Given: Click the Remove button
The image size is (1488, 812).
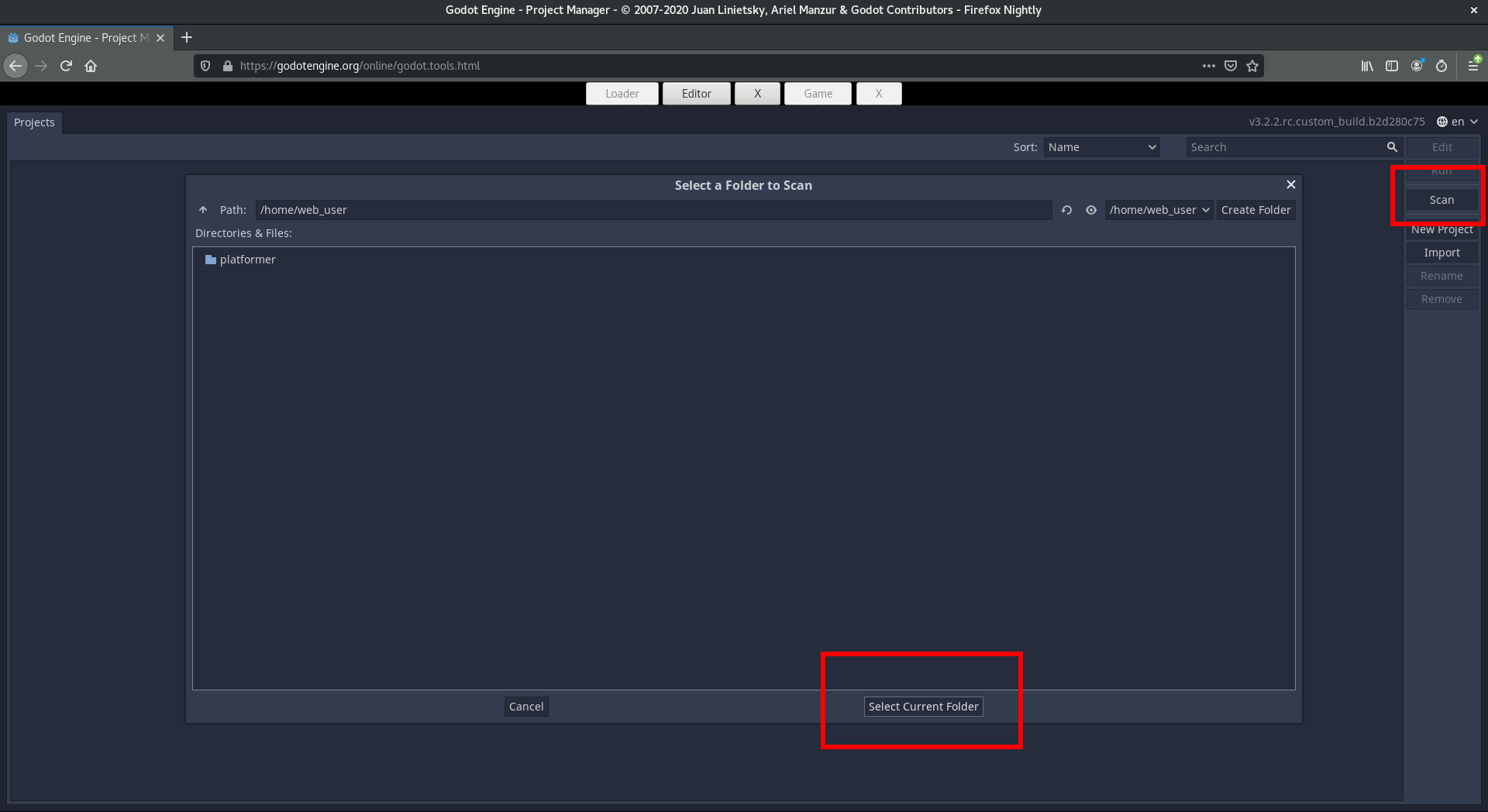Looking at the screenshot, I should (1441, 299).
